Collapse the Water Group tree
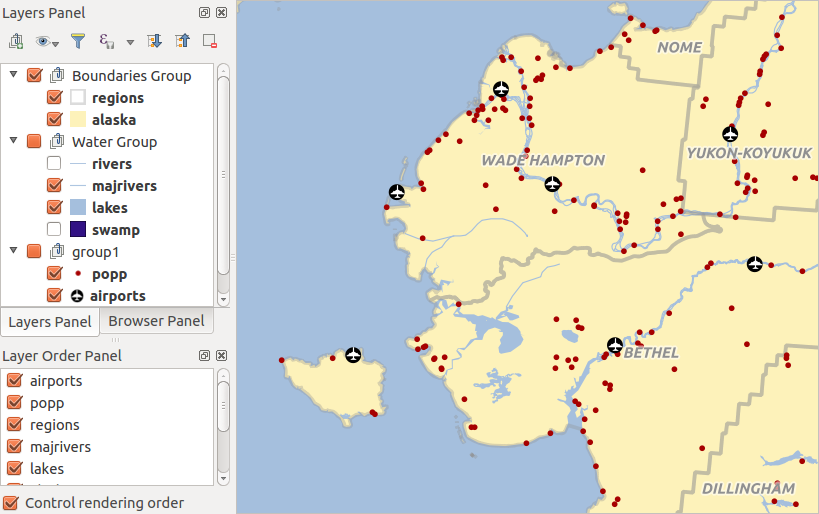The width and height of the screenshot is (819, 514). click(14, 142)
